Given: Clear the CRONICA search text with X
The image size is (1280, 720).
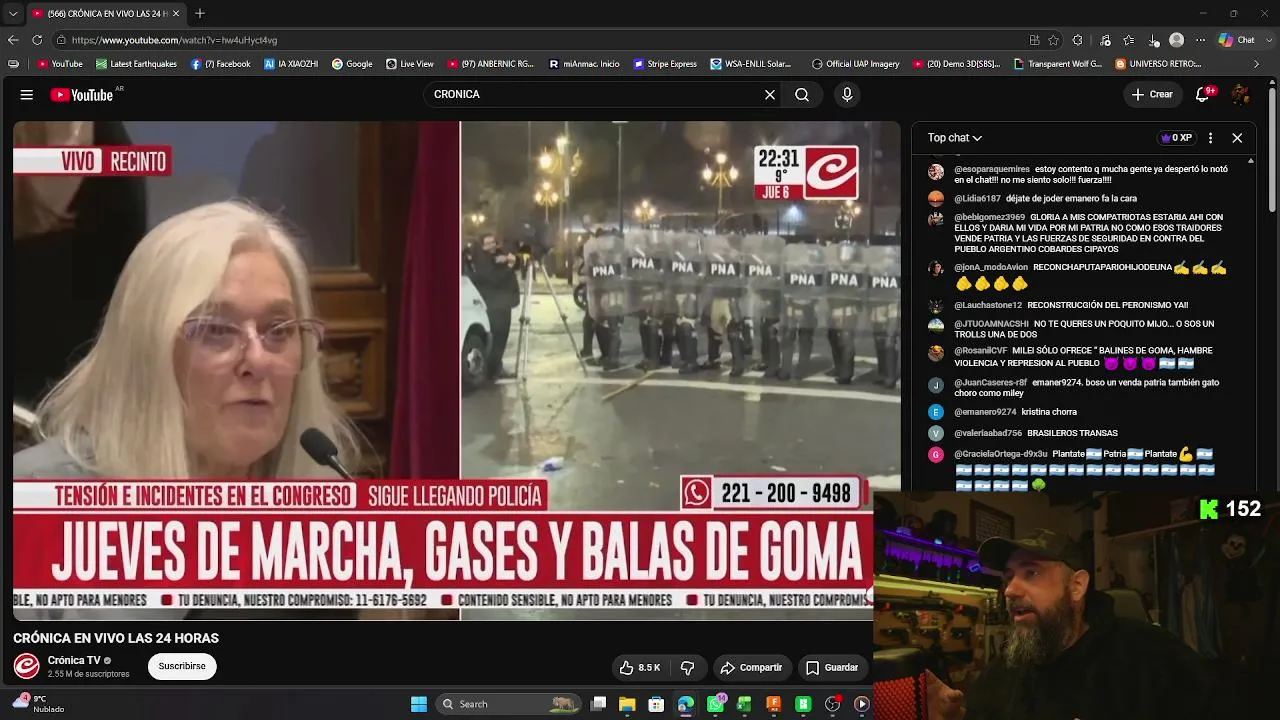Looking at the screenshot, I should point(770,95).
